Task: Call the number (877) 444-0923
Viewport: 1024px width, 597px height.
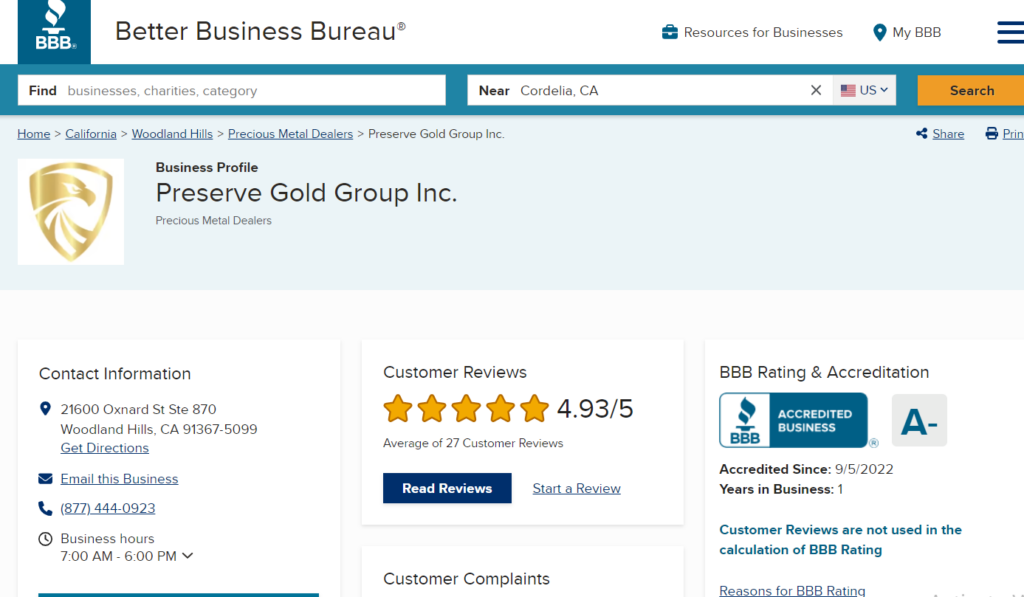Action: (x=108, y=508)
